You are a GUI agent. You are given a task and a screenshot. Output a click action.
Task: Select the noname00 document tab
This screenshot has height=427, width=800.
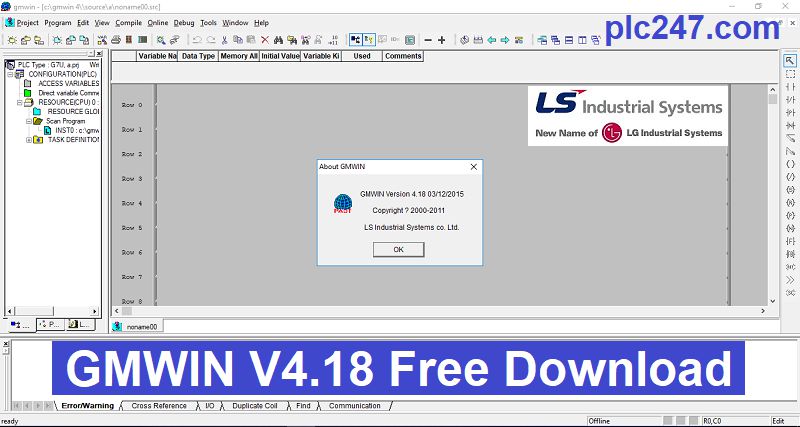tap(137, 326)
